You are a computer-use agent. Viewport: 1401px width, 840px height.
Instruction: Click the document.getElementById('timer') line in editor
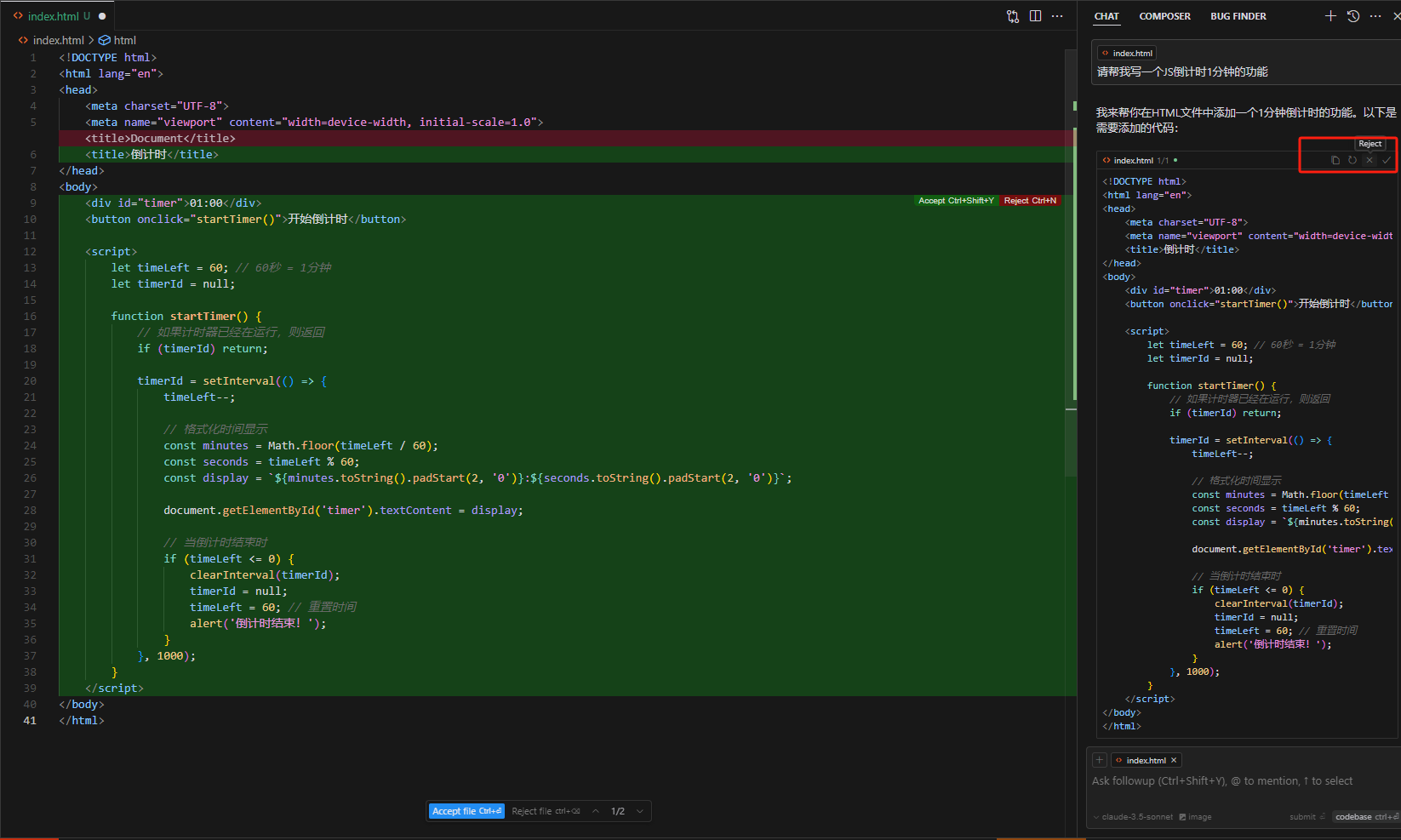(x=344, y=510)
